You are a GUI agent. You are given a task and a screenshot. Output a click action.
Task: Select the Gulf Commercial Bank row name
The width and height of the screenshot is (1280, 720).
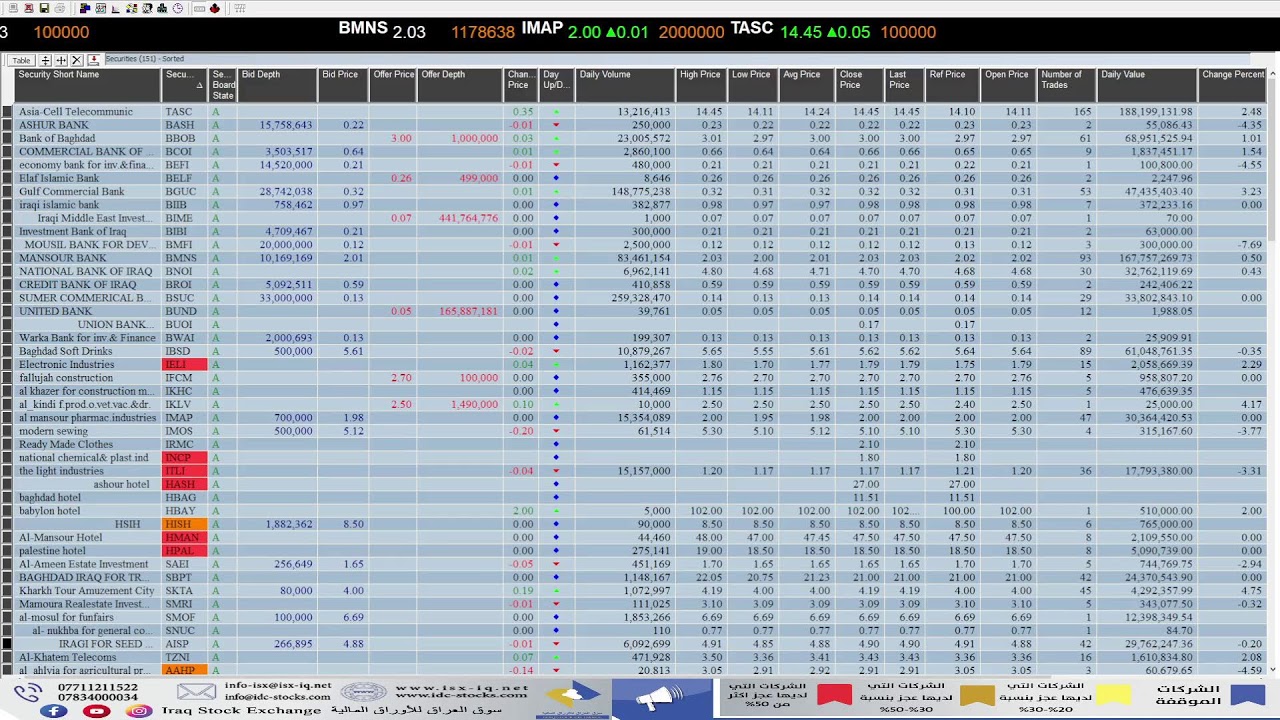coord(72,191)
